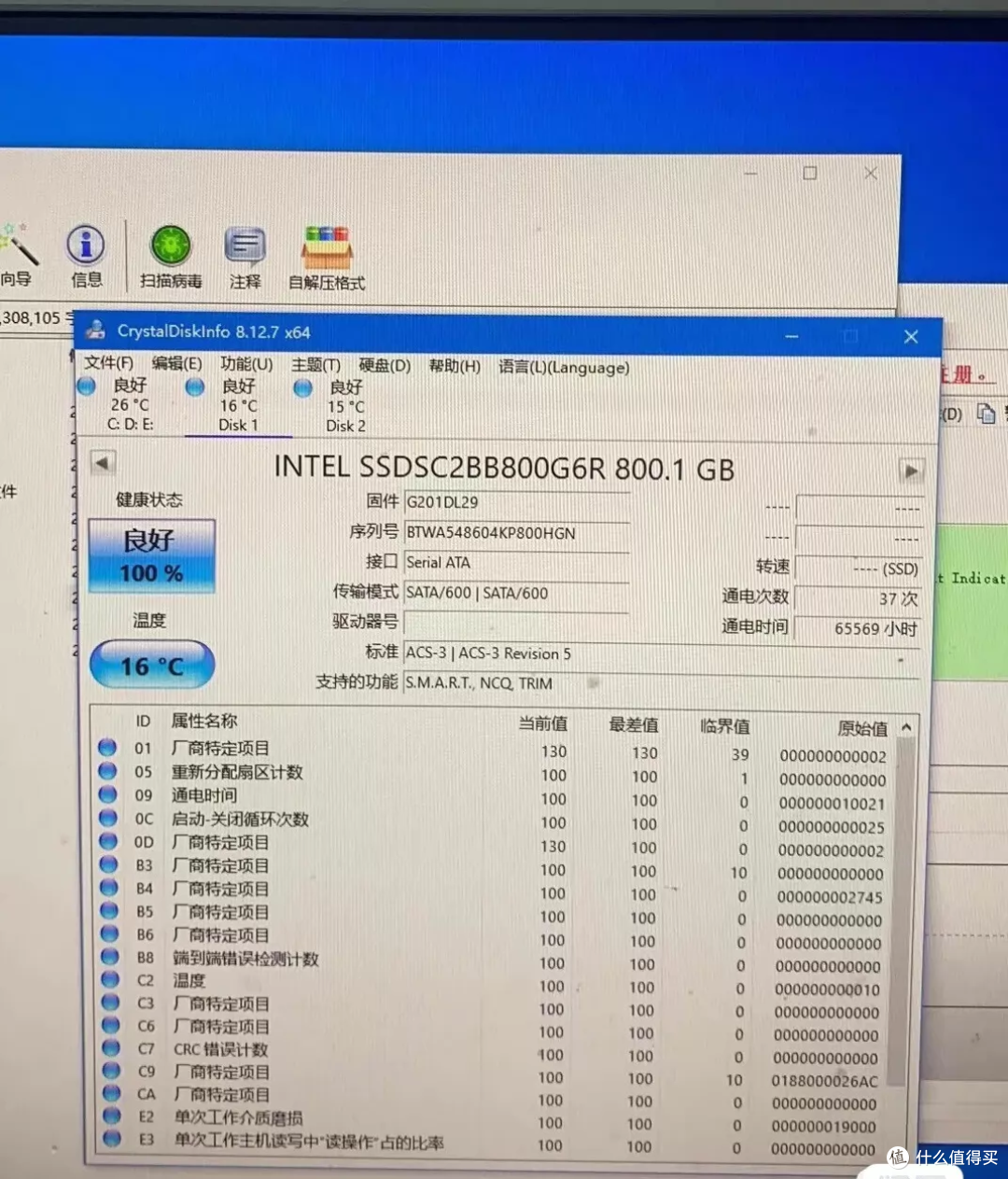Select the C: D: E: disk status orb
The image size is (1008, 1179).
87,386
